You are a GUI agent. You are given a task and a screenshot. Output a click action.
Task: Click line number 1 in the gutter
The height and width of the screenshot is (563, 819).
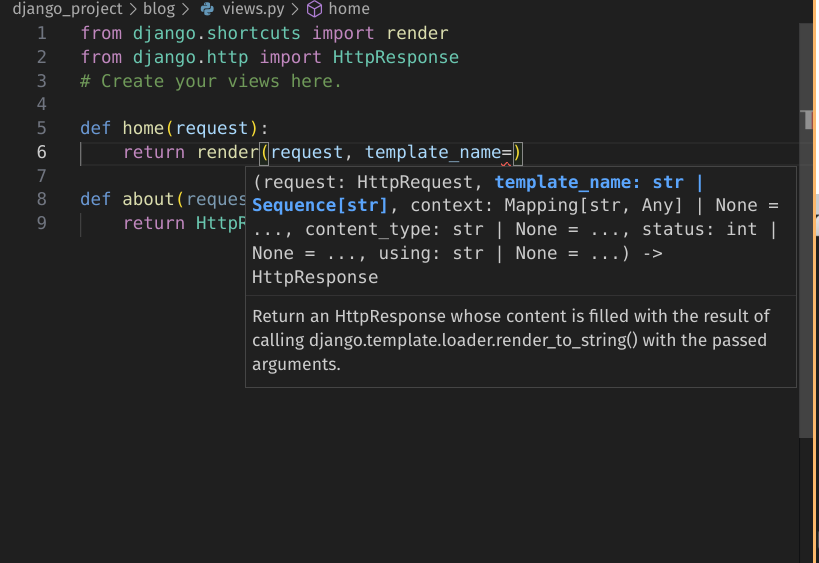(41, 33)
